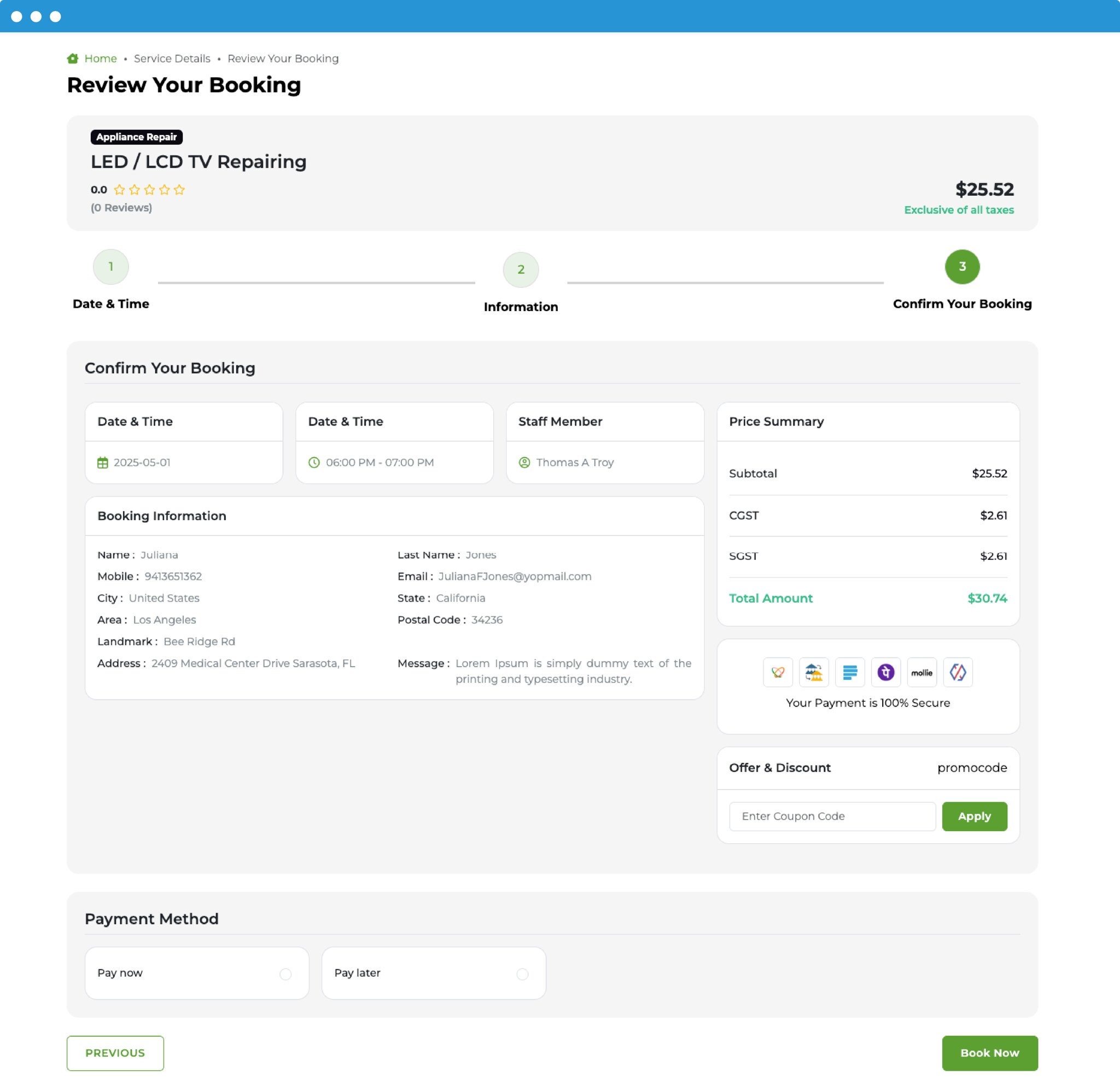
Task: Click the heart-shaped payment gateway icon
Action: [777, 672]
